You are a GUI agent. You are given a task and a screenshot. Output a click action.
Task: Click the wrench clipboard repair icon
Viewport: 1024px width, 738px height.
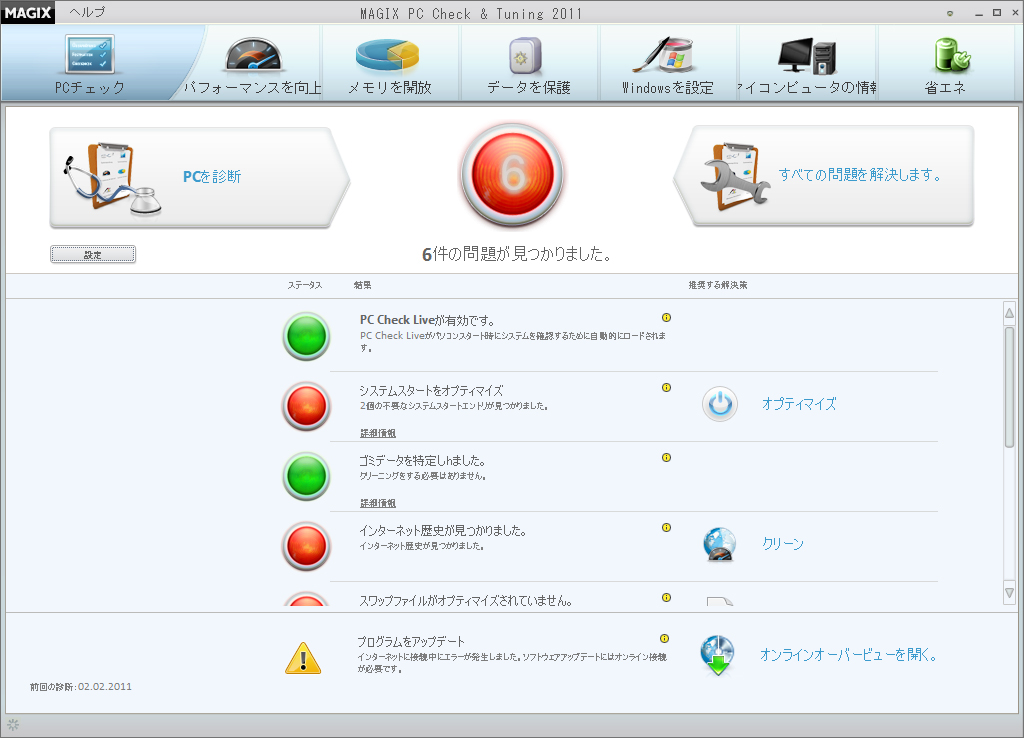tap(735, 177)
